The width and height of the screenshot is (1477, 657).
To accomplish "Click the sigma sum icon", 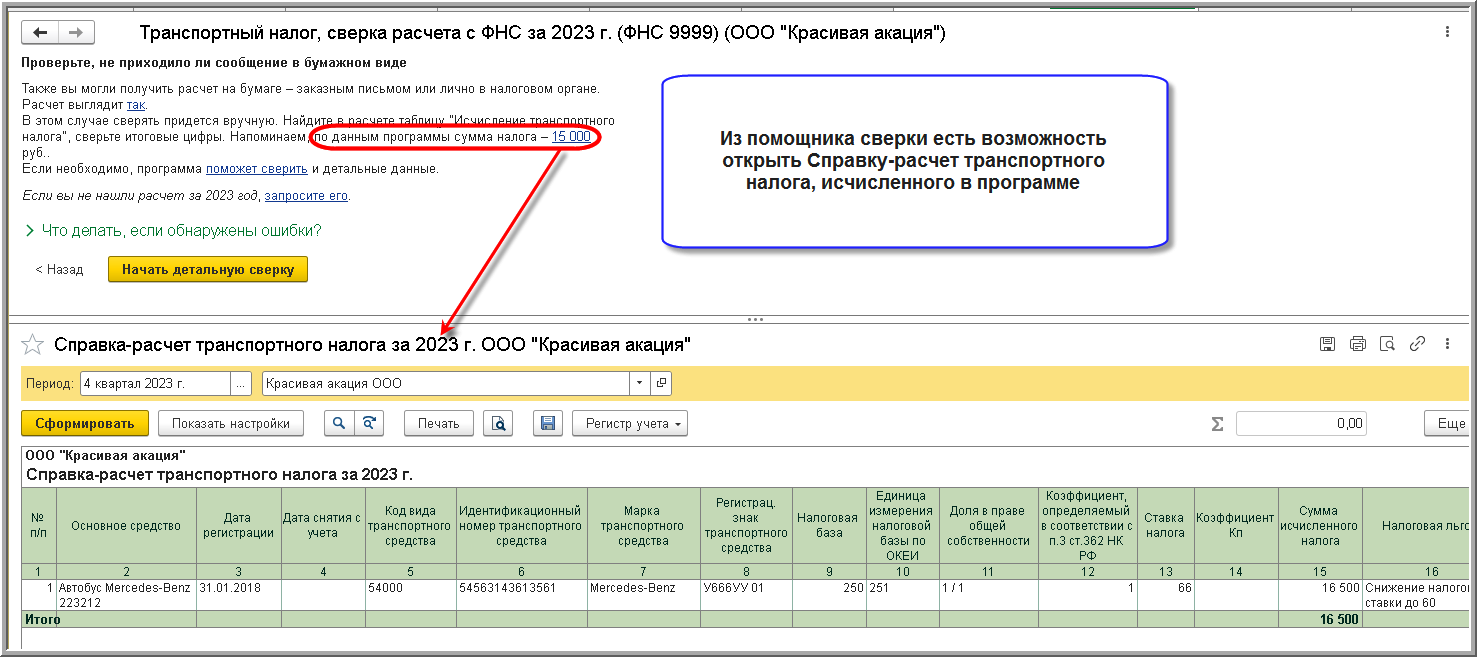I will (1217, 424).
